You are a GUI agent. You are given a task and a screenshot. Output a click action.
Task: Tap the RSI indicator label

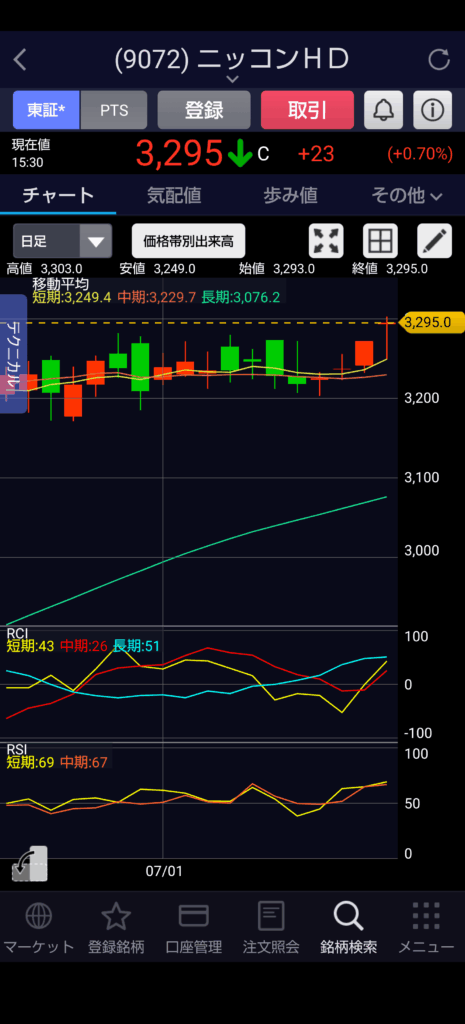point(16,748)
